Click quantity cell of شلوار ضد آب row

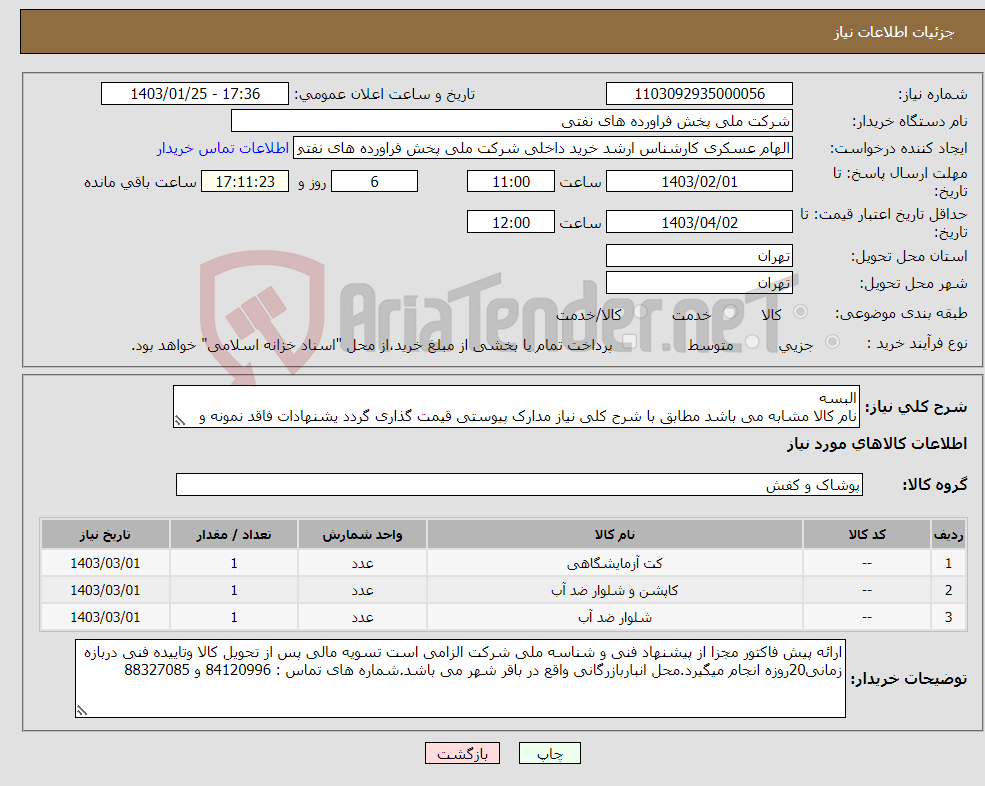[234, 618]
